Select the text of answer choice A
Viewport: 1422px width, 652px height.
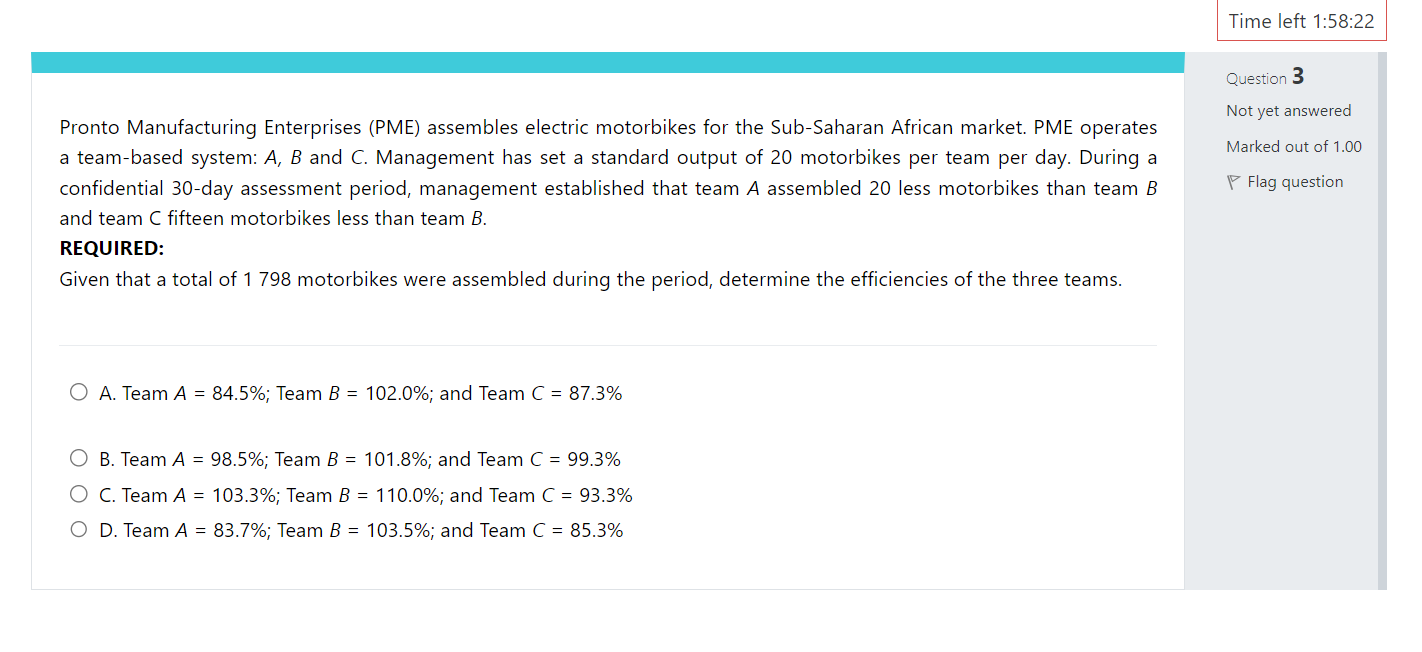360,392
